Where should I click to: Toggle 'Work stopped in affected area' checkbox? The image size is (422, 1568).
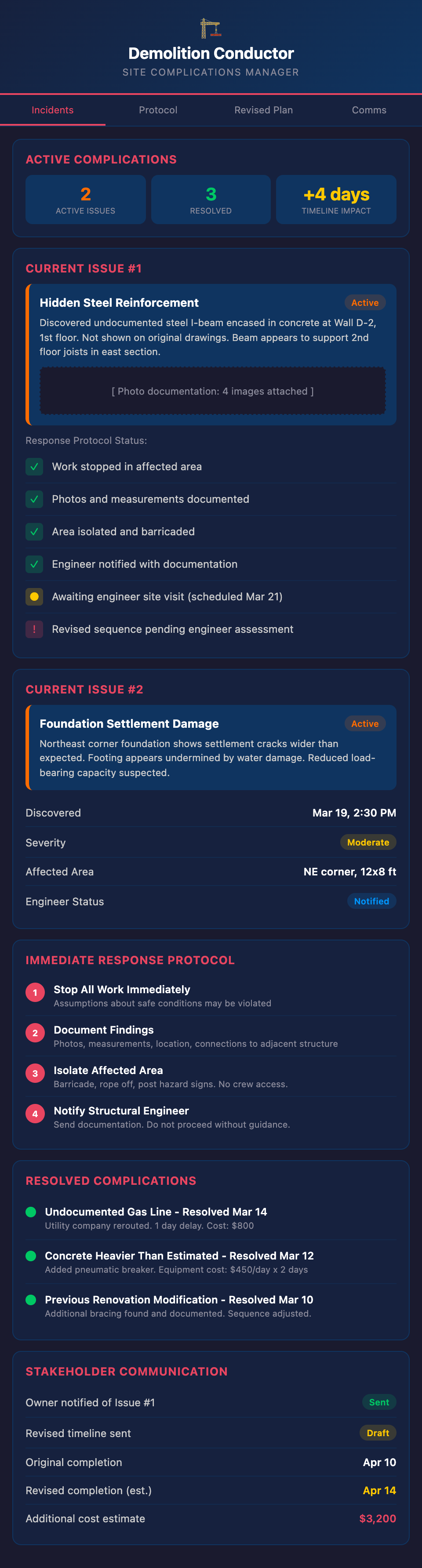coord(34,467)
